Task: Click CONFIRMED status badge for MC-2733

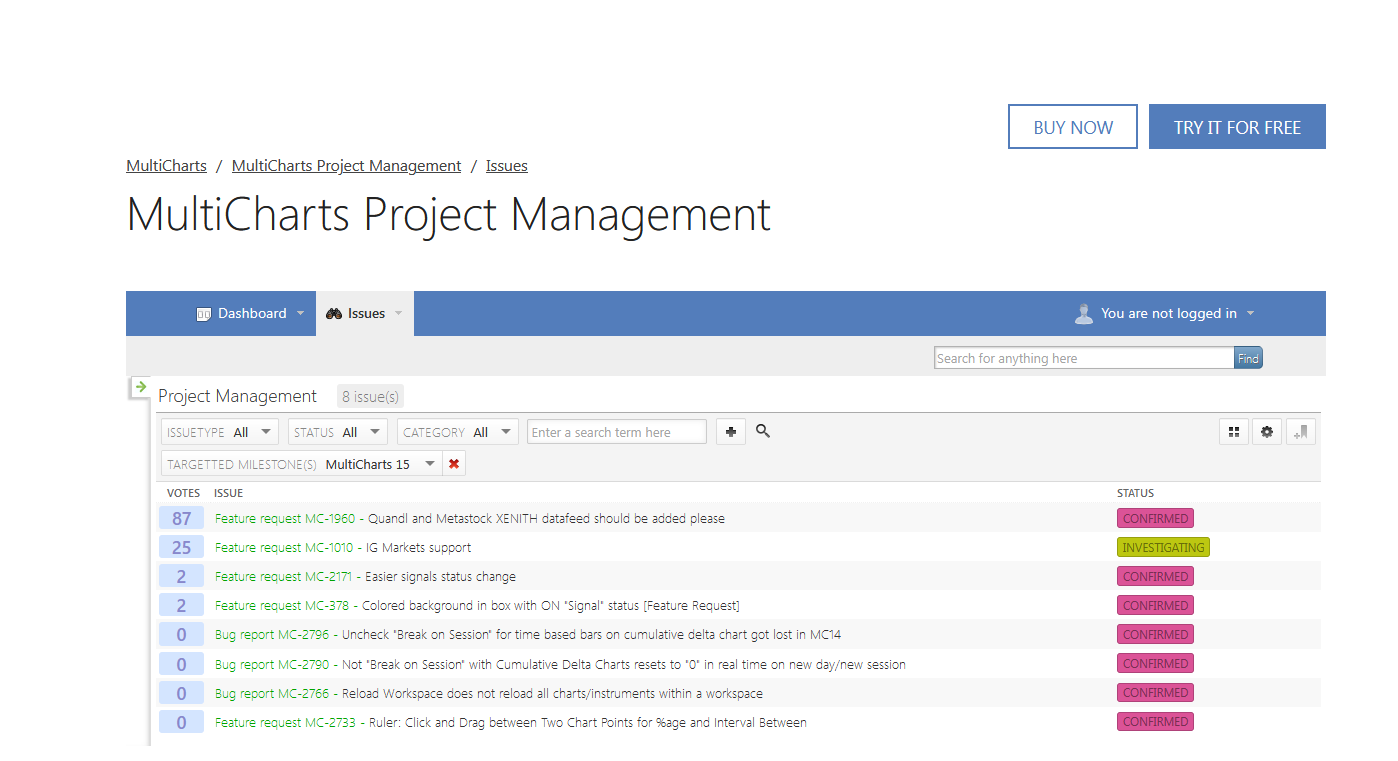Action: [x=1155, y=722]
